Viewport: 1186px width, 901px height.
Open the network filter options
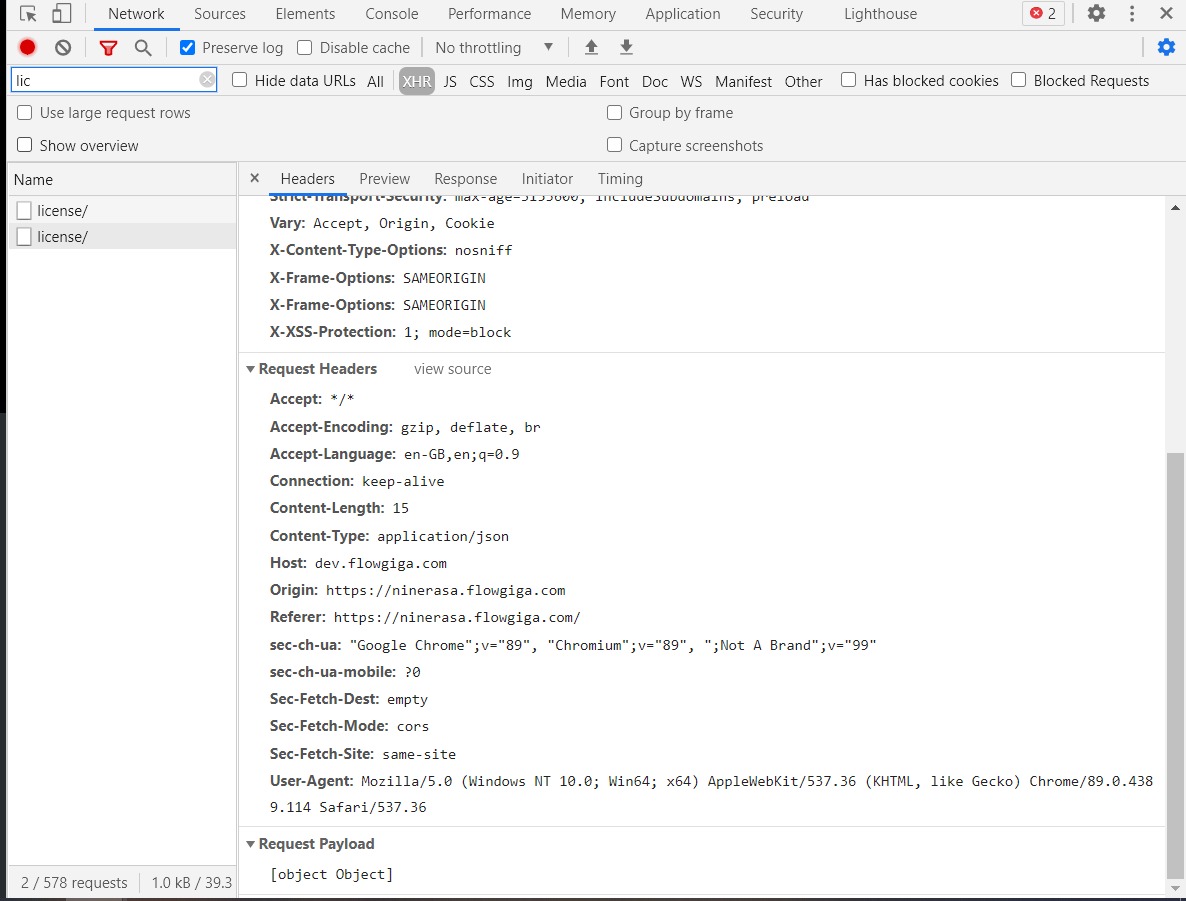click(x=107, y=47)
